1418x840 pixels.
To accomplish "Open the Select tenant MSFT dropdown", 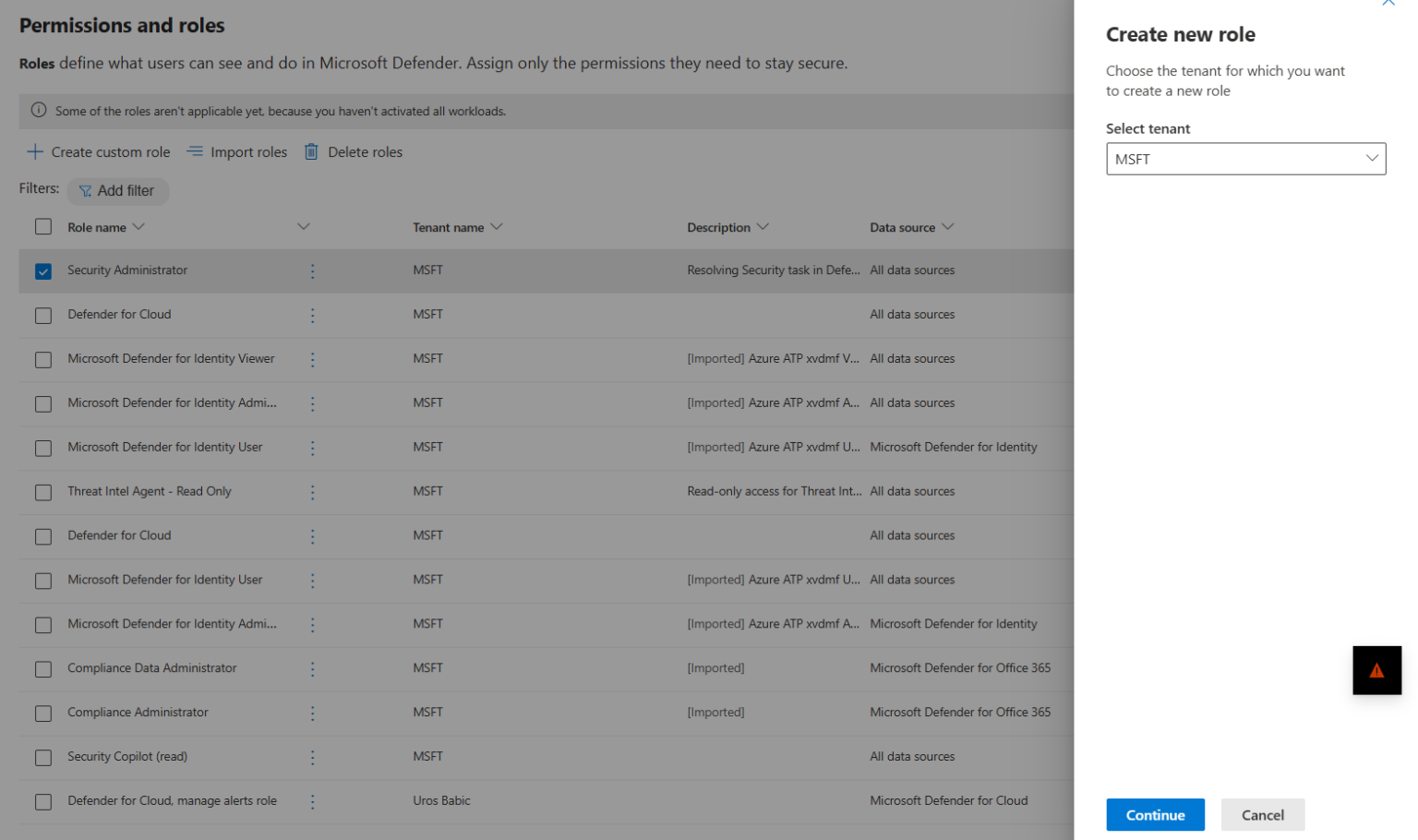I will pyautogui.click(x=1245, y=159).
